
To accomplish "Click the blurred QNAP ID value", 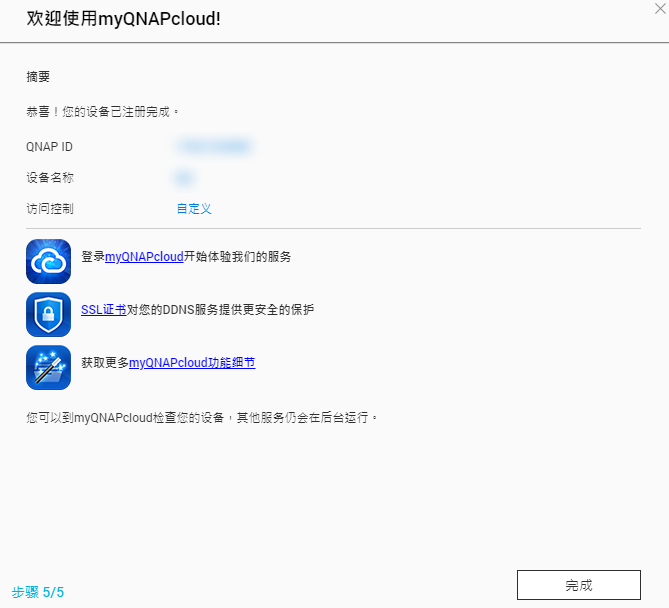I will pyautogui.click(x=213, y=147).
